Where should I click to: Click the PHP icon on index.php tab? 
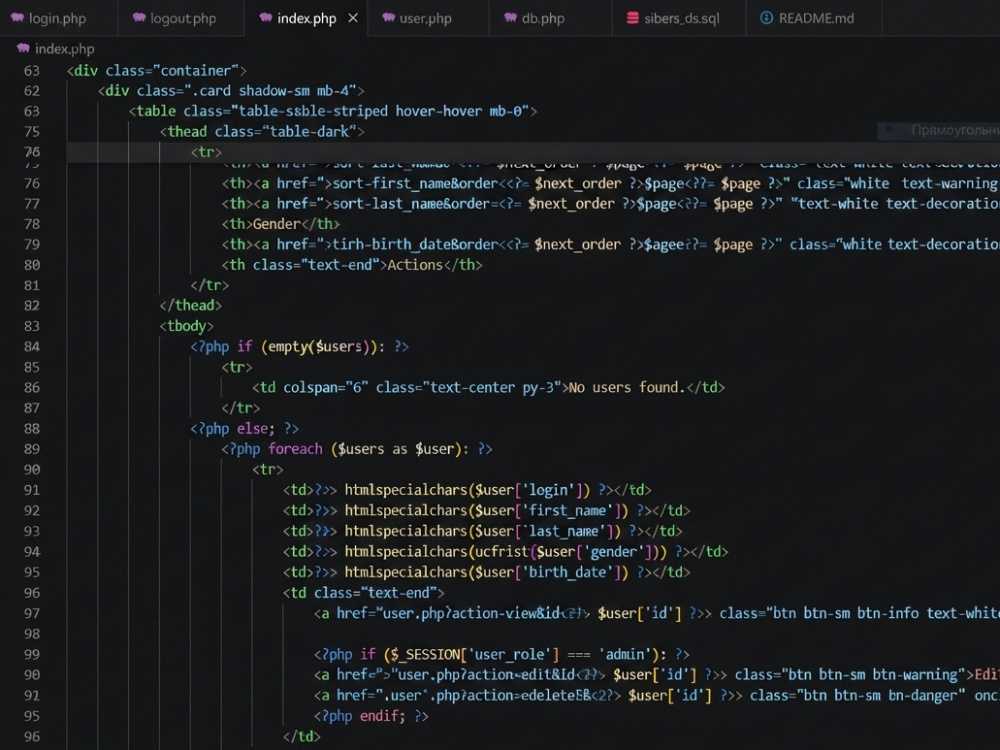pyautogui.click(x=266, y=18)
